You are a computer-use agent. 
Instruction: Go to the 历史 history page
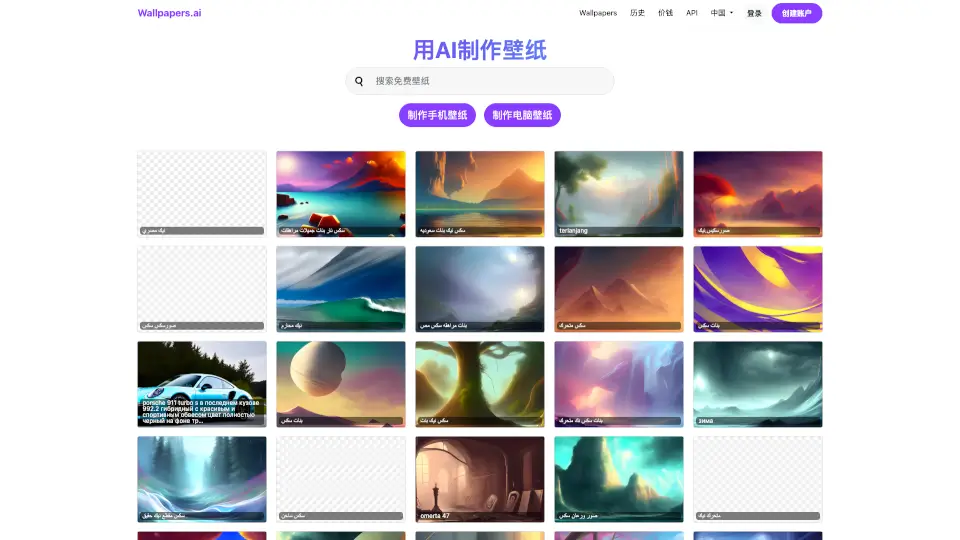point(637,13)
